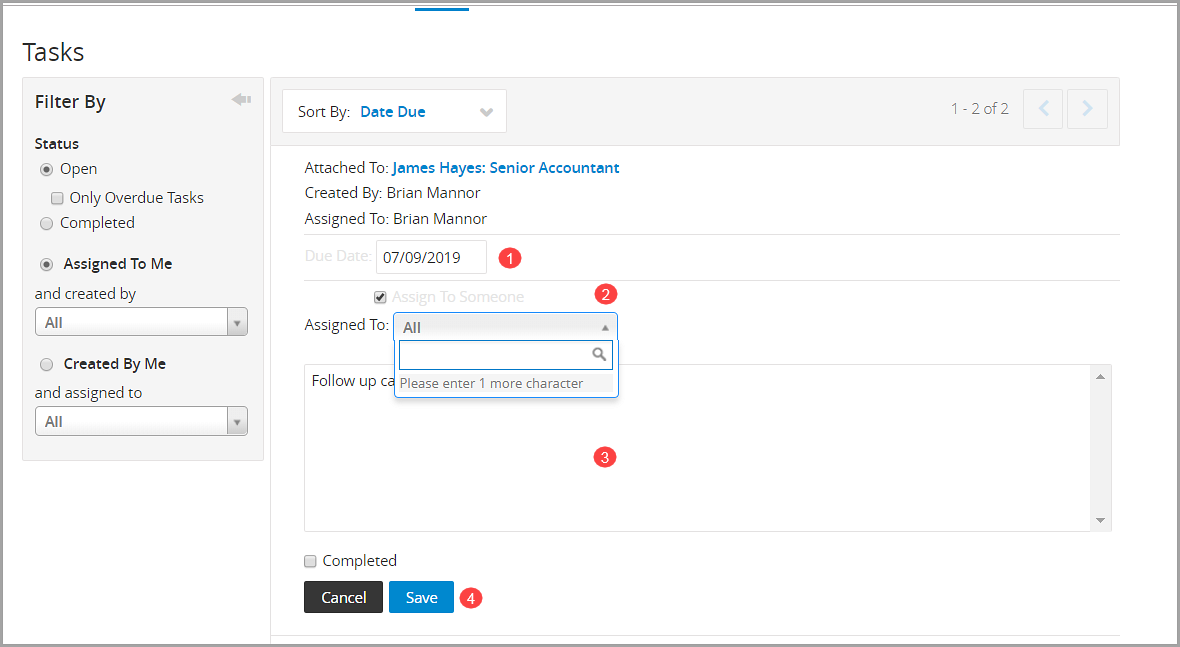Uncheck the Assign To Someone checkbox
1180x647 pixels.
point(380,297)
